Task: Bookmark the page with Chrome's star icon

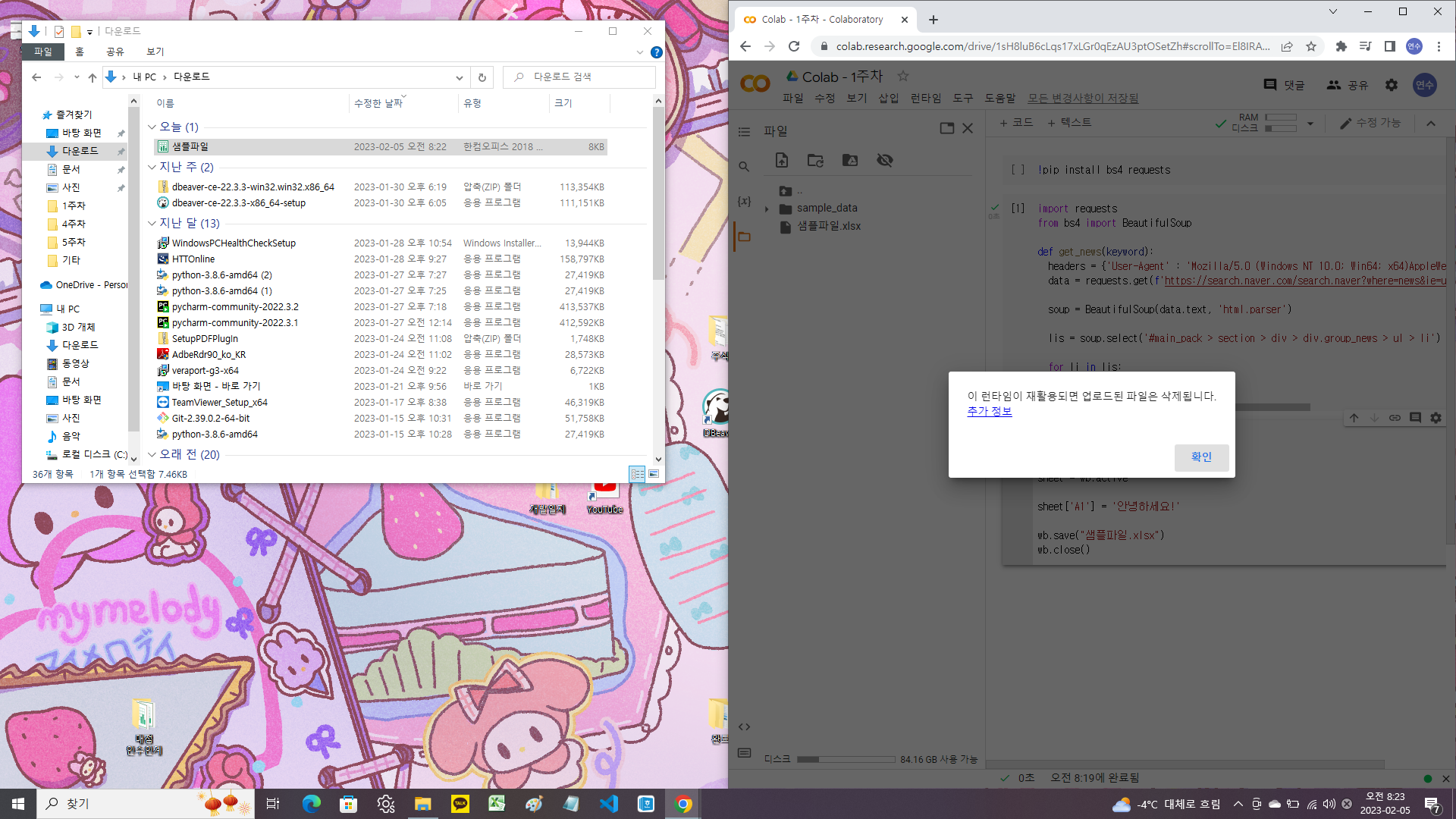Action: pyautogui.click(x=1310, y=46)
